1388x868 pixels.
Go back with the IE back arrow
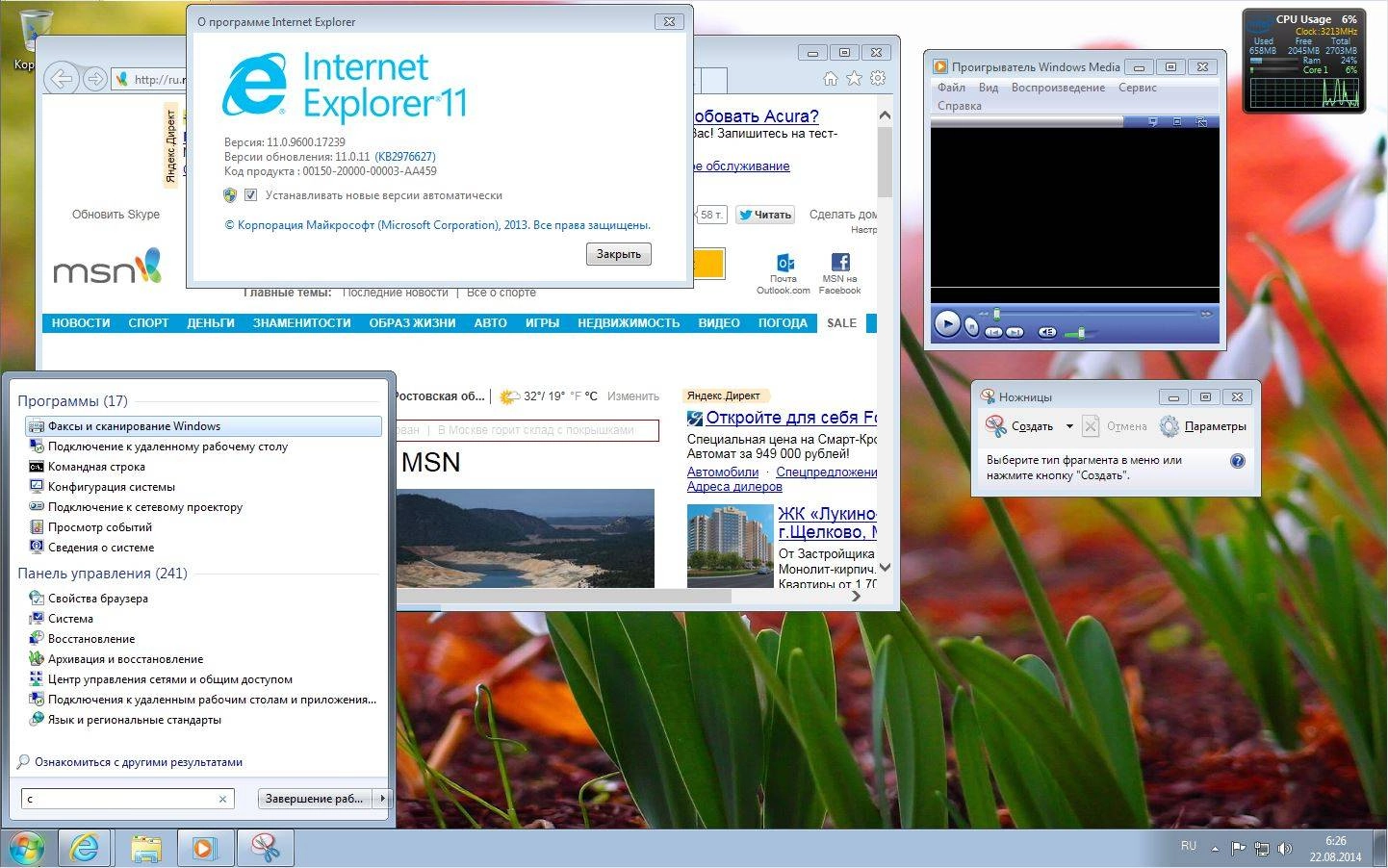tap(62, 79)
